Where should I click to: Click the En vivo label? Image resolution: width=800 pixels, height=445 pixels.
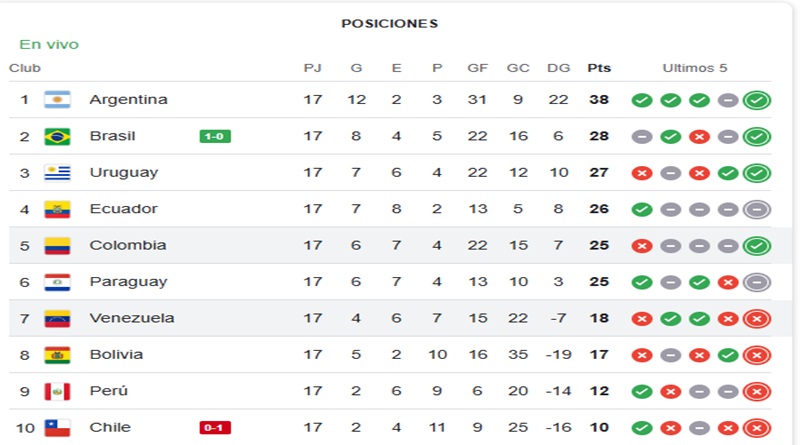pyautogui.click(x=49, y=44)
